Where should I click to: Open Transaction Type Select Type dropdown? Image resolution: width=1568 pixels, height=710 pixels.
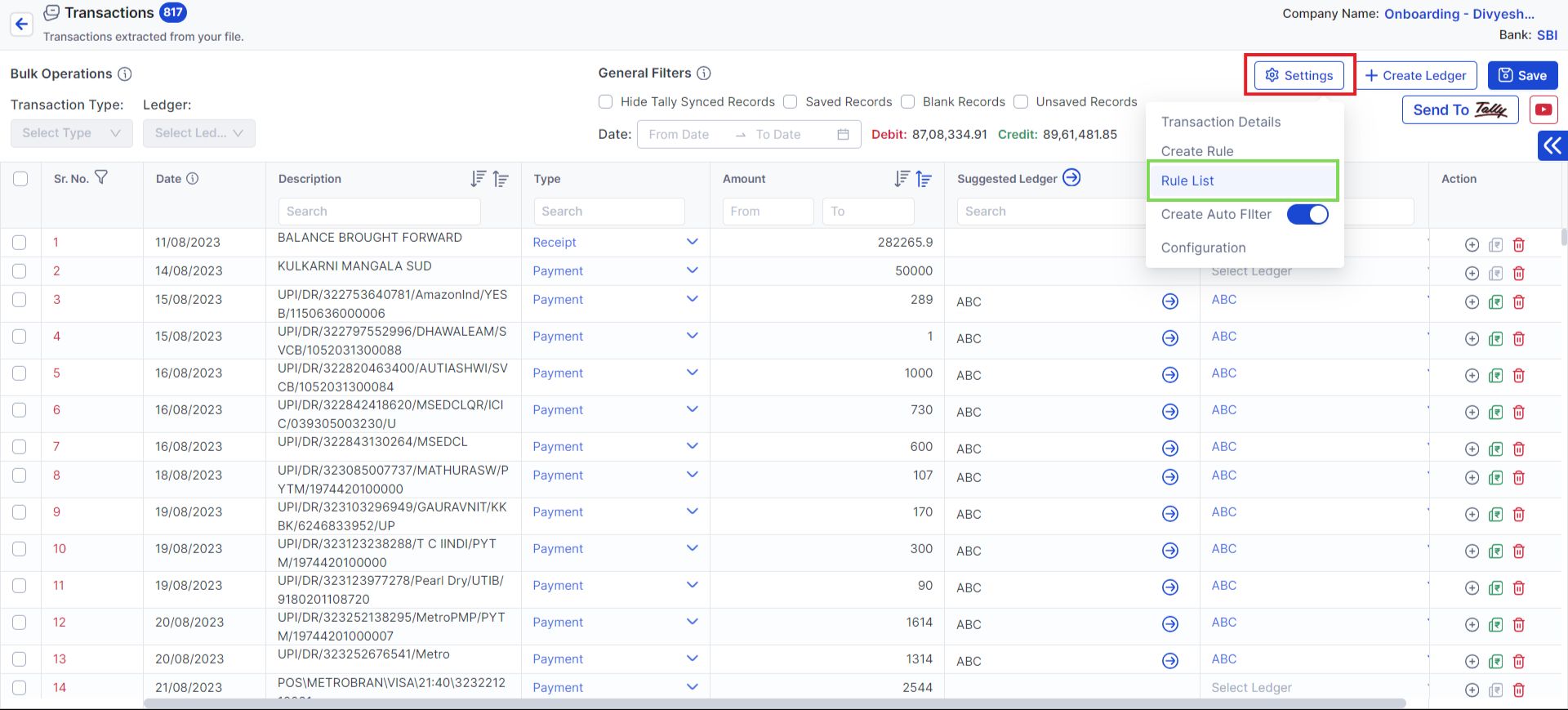(x=72, y=133)
